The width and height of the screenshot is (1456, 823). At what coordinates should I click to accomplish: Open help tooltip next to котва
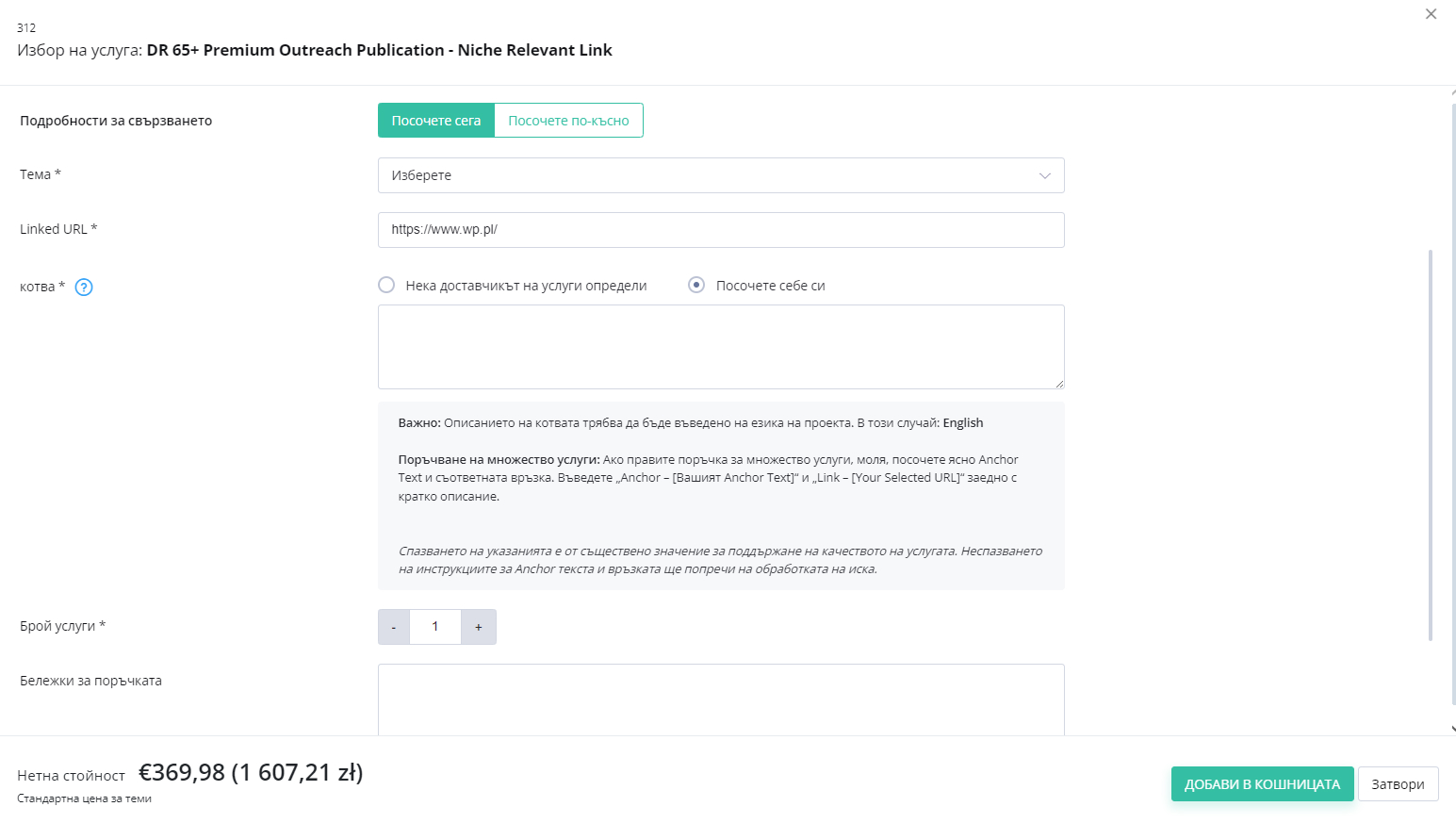click(84, 288)
